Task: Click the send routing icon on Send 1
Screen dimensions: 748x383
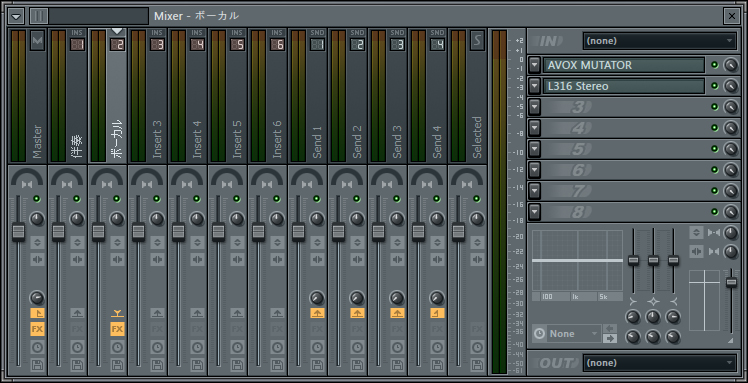Action: 317,313
